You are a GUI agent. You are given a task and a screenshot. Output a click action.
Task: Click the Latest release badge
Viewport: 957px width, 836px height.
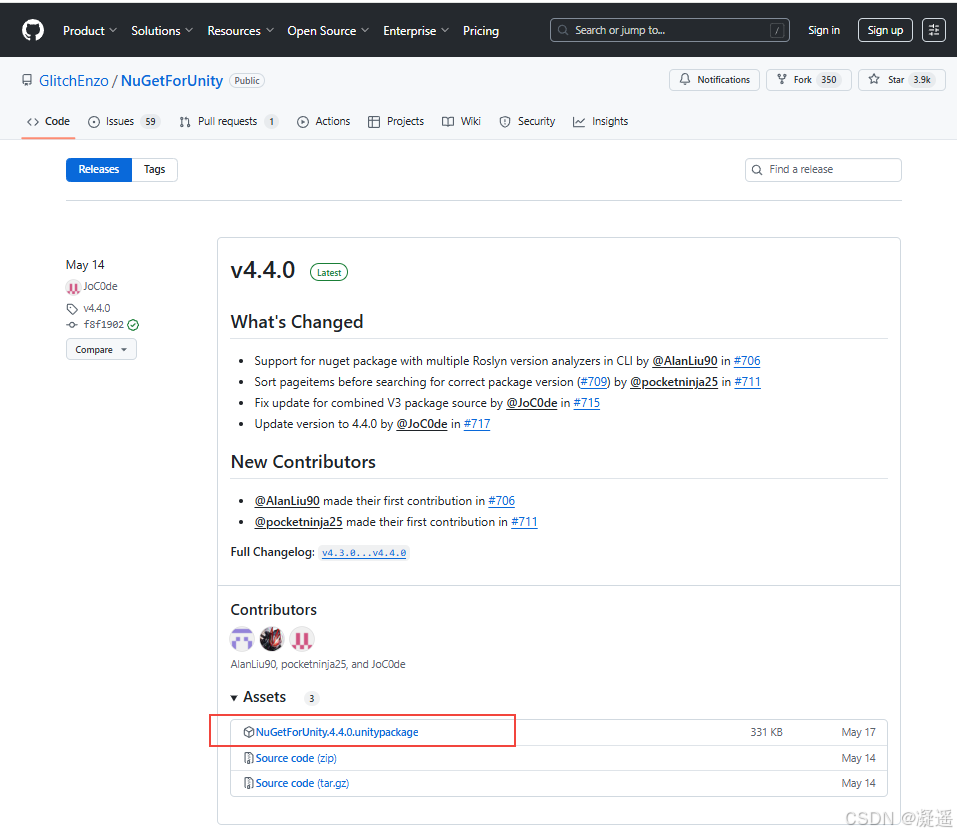329,272
